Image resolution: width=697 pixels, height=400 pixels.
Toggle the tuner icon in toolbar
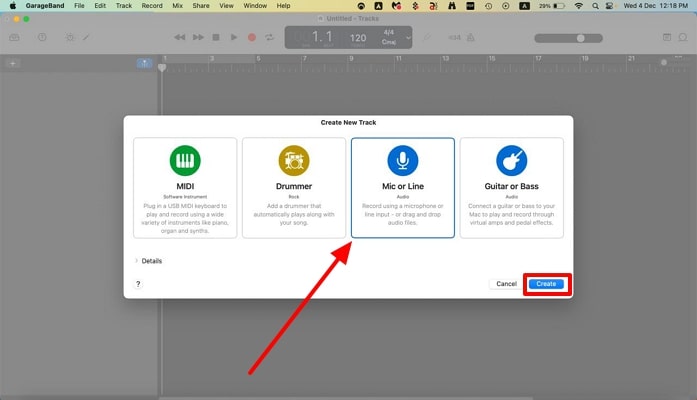(427, 37)
